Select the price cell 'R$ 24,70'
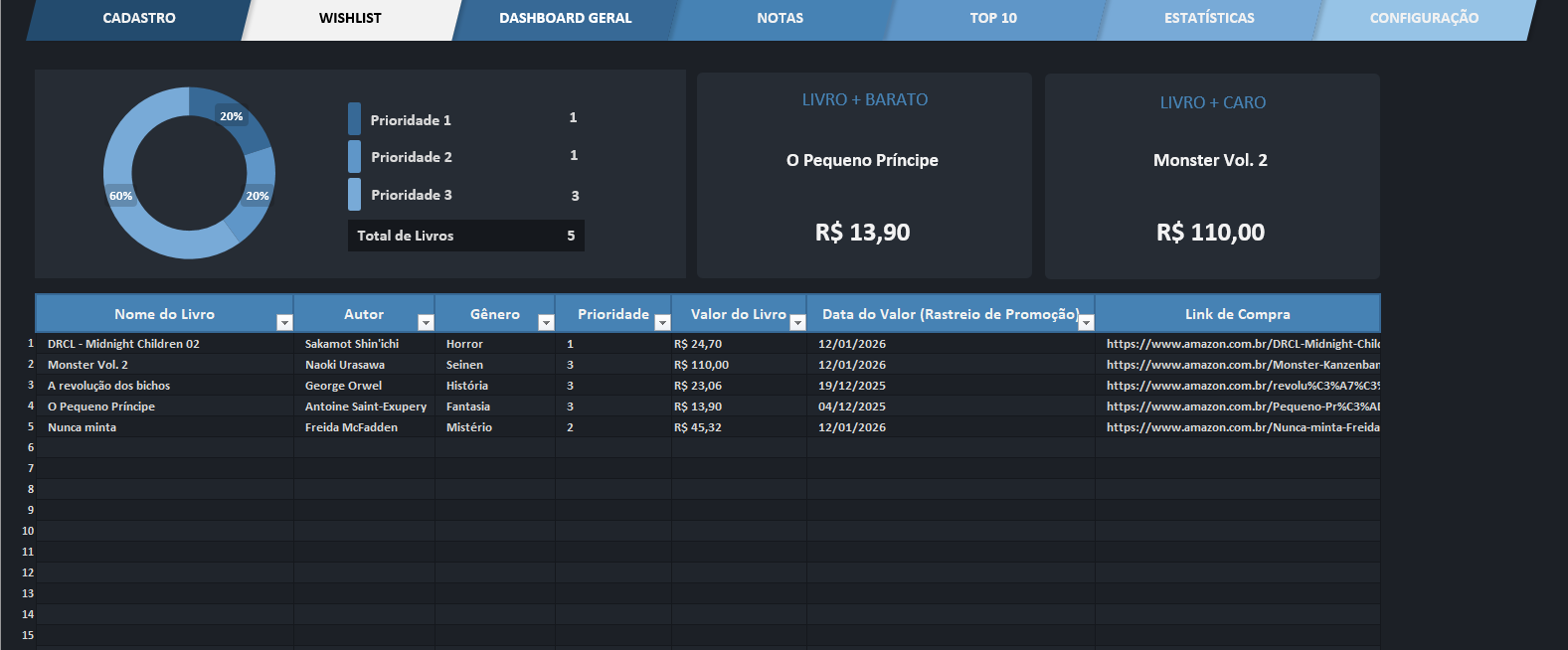This screenshot has height=650, width=1568. pos(739,344)
